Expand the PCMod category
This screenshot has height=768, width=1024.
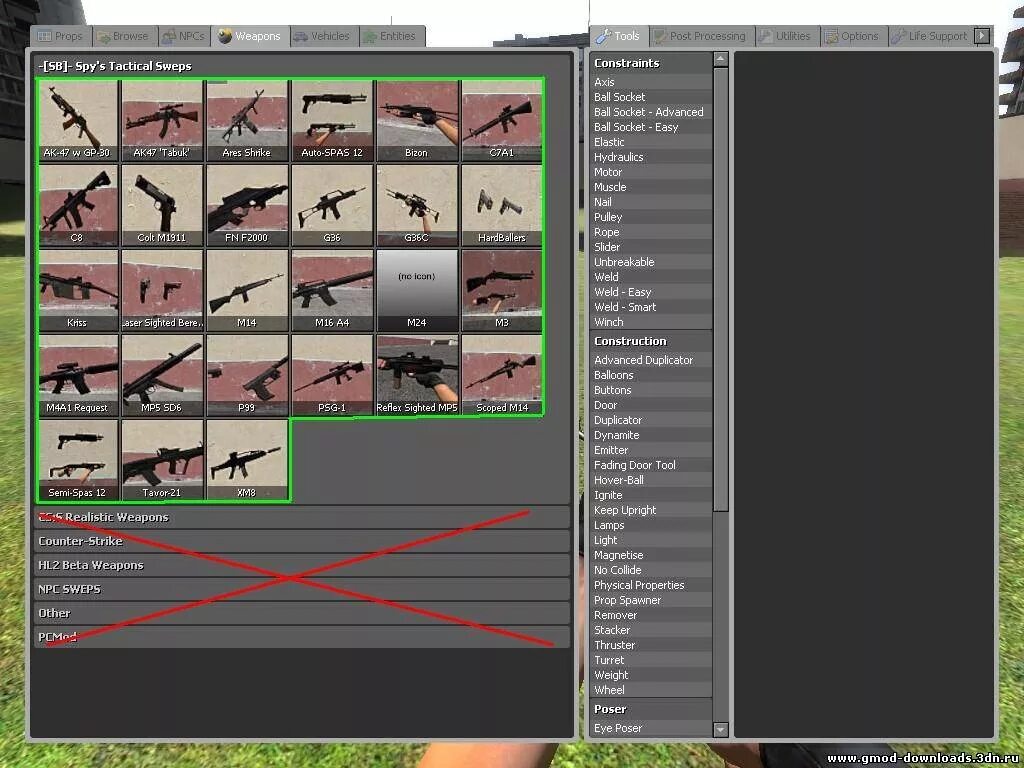point(302,637)
